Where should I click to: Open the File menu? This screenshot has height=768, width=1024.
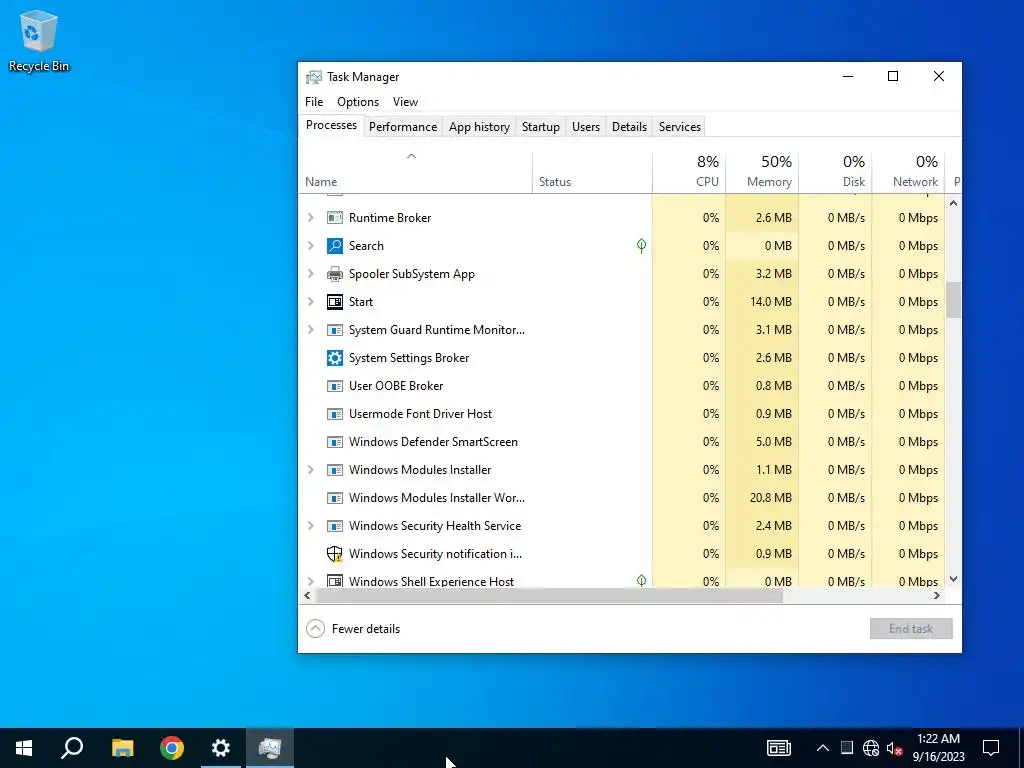314,102
